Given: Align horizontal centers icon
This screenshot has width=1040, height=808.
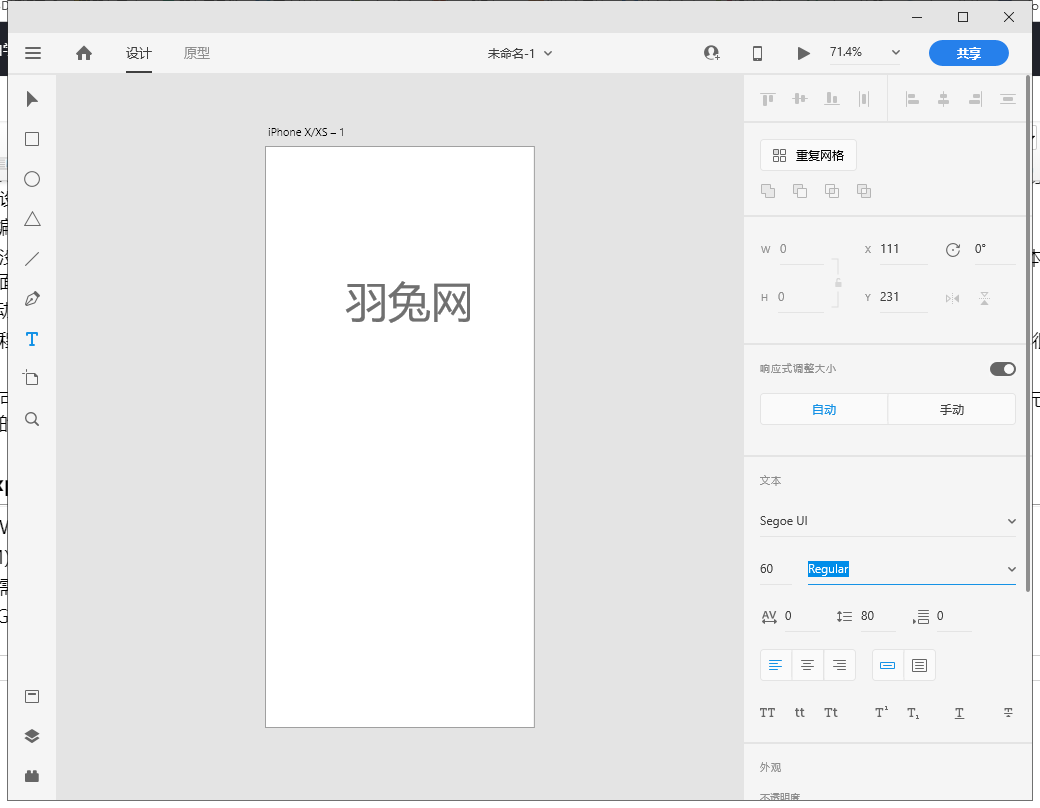Looking at the screenshot, I should click(x=943, y=100).
